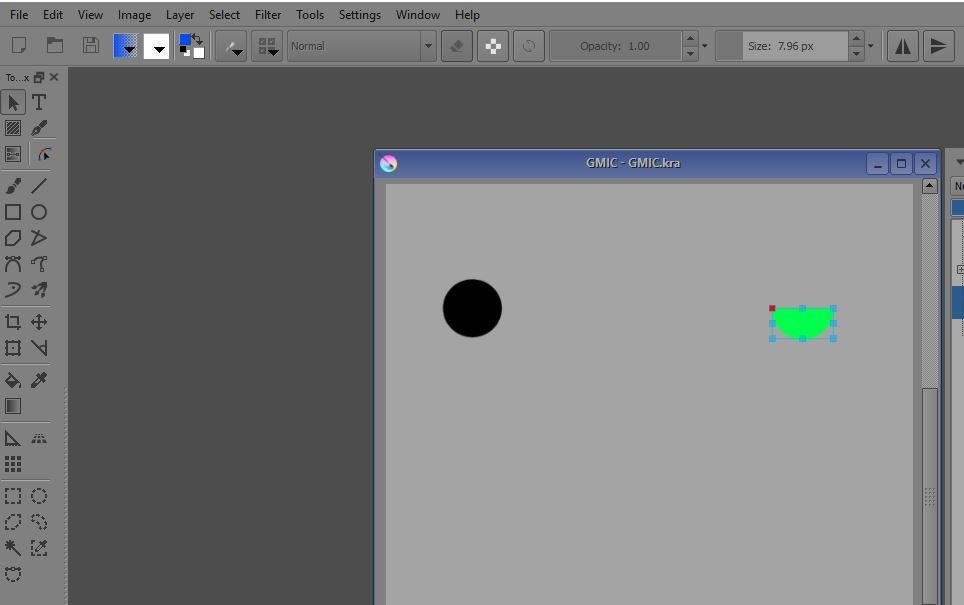Select the Perspective Grid tool
Screen dimensions: 964x605
(x=39, y=438)
